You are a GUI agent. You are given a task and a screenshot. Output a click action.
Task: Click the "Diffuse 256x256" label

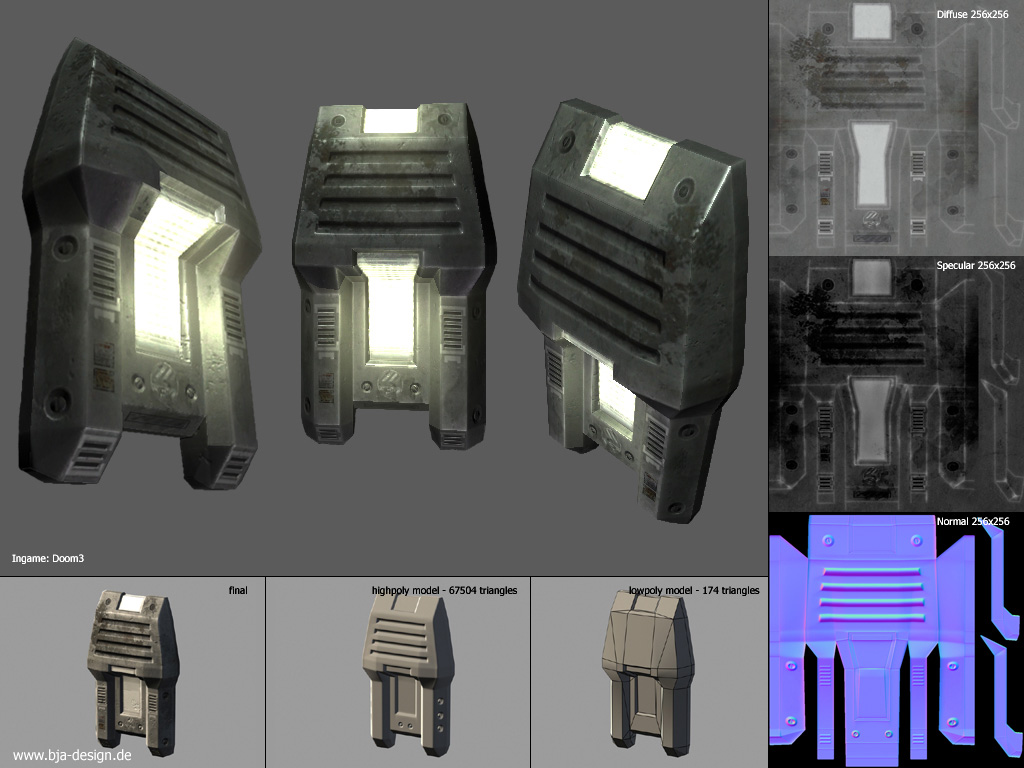972,14
